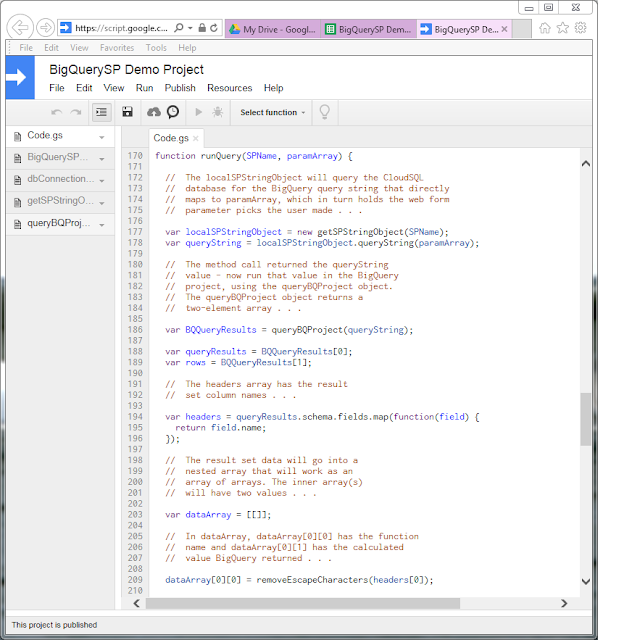Viewport: 624px width, 640px height.
Task: Open browser settings gear icon
Action: click(x=580, y=28)
